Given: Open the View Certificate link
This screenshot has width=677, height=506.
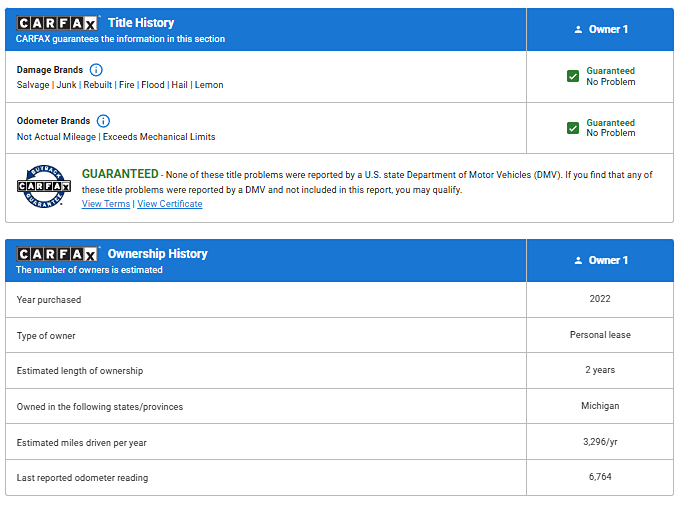Looking at the screenshot, I should pos(169,204).
